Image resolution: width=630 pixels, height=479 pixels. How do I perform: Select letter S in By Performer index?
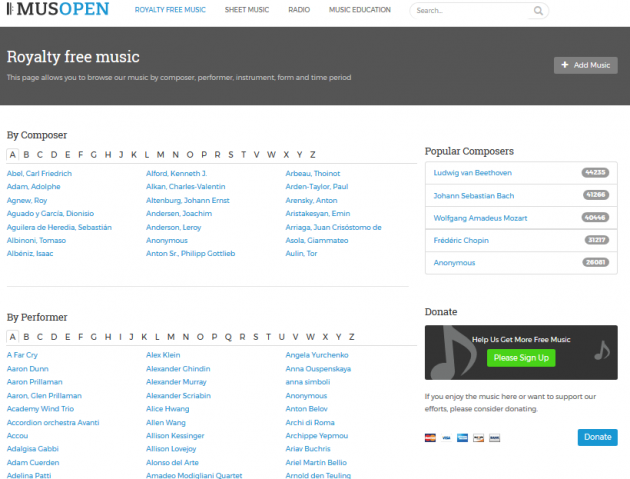254,337
